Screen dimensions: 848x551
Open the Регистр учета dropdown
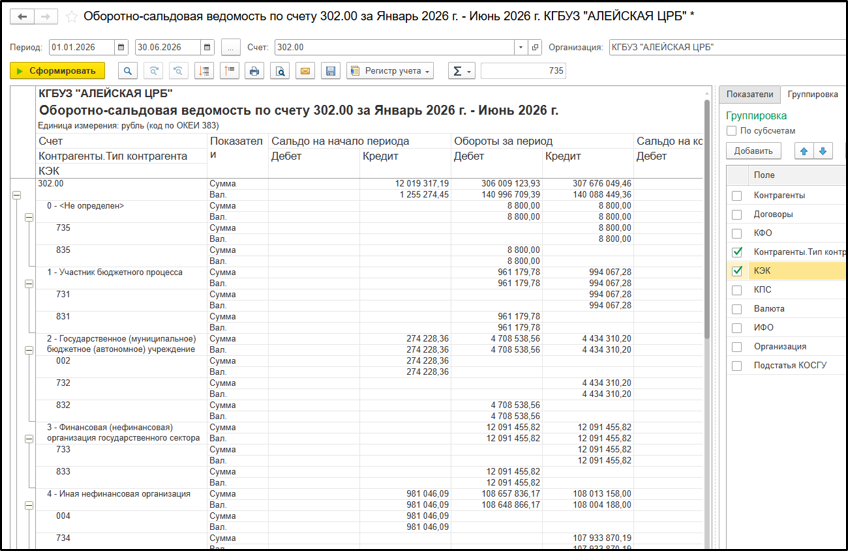pyautogui.click(x=390, y=71)
